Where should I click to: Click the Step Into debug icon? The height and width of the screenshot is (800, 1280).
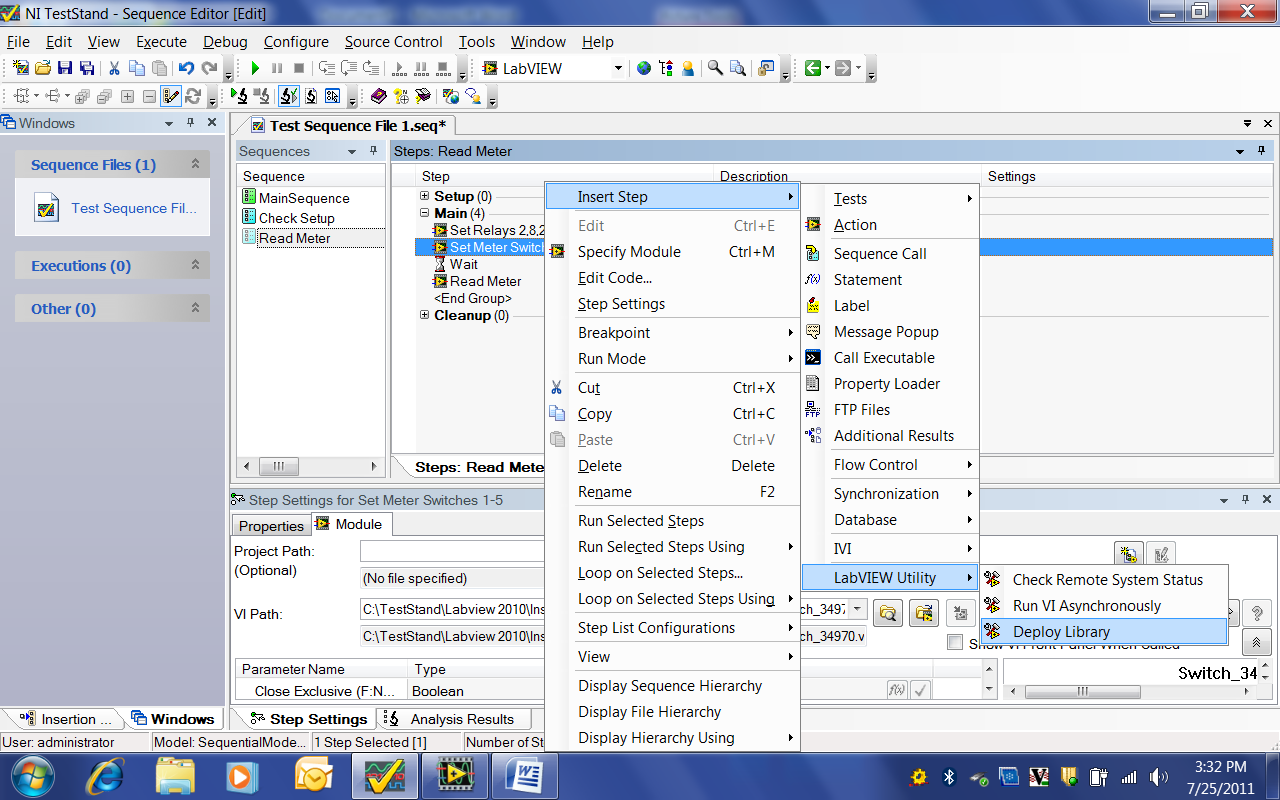tap(326, 68)
